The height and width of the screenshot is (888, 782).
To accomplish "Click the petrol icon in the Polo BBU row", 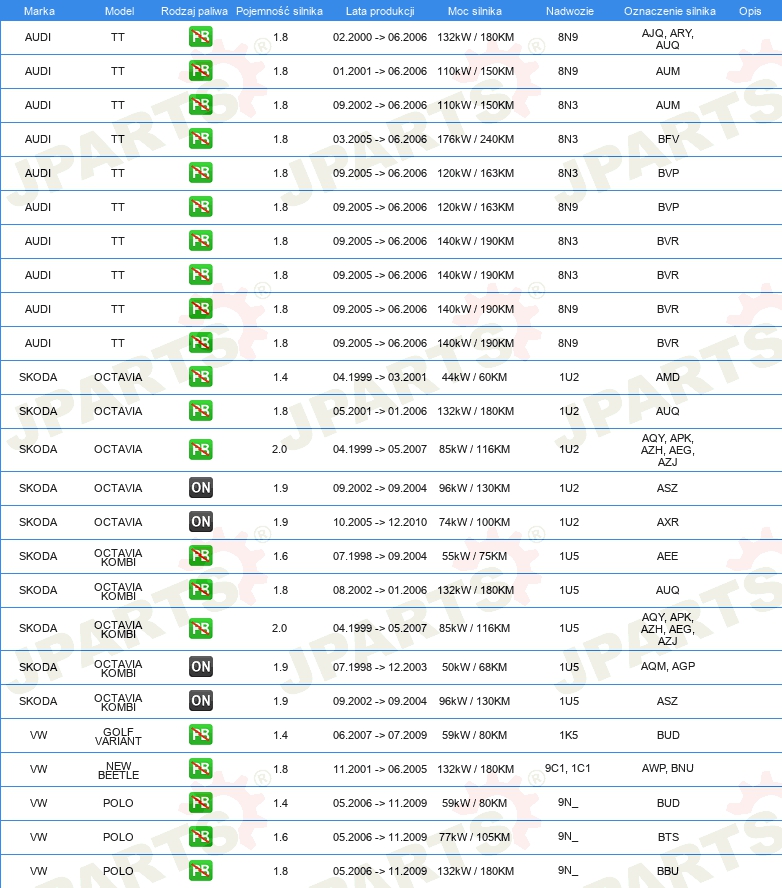I will tap(200, 871).
